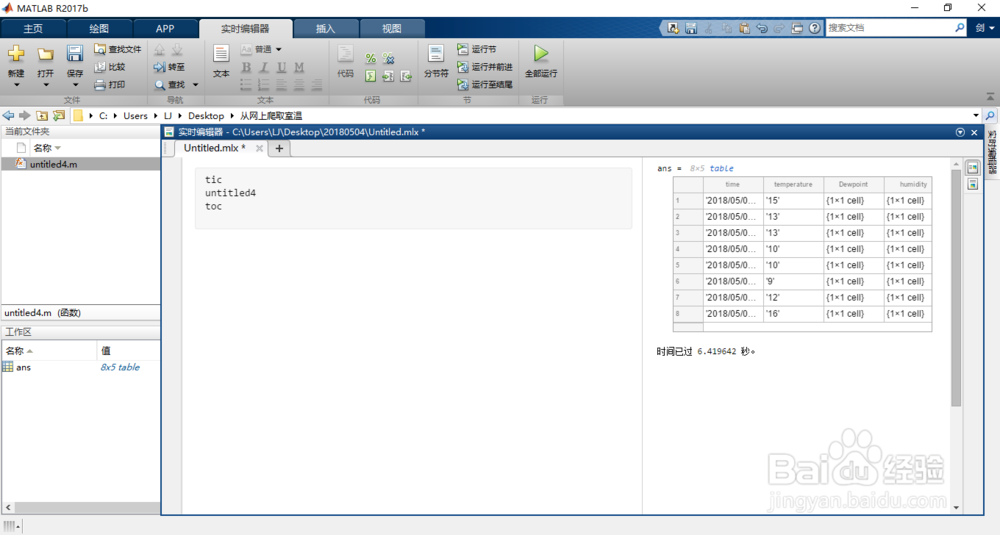Click the comment percent icon
This screenshot has height=535, width=1000.
tap(371, 59)
